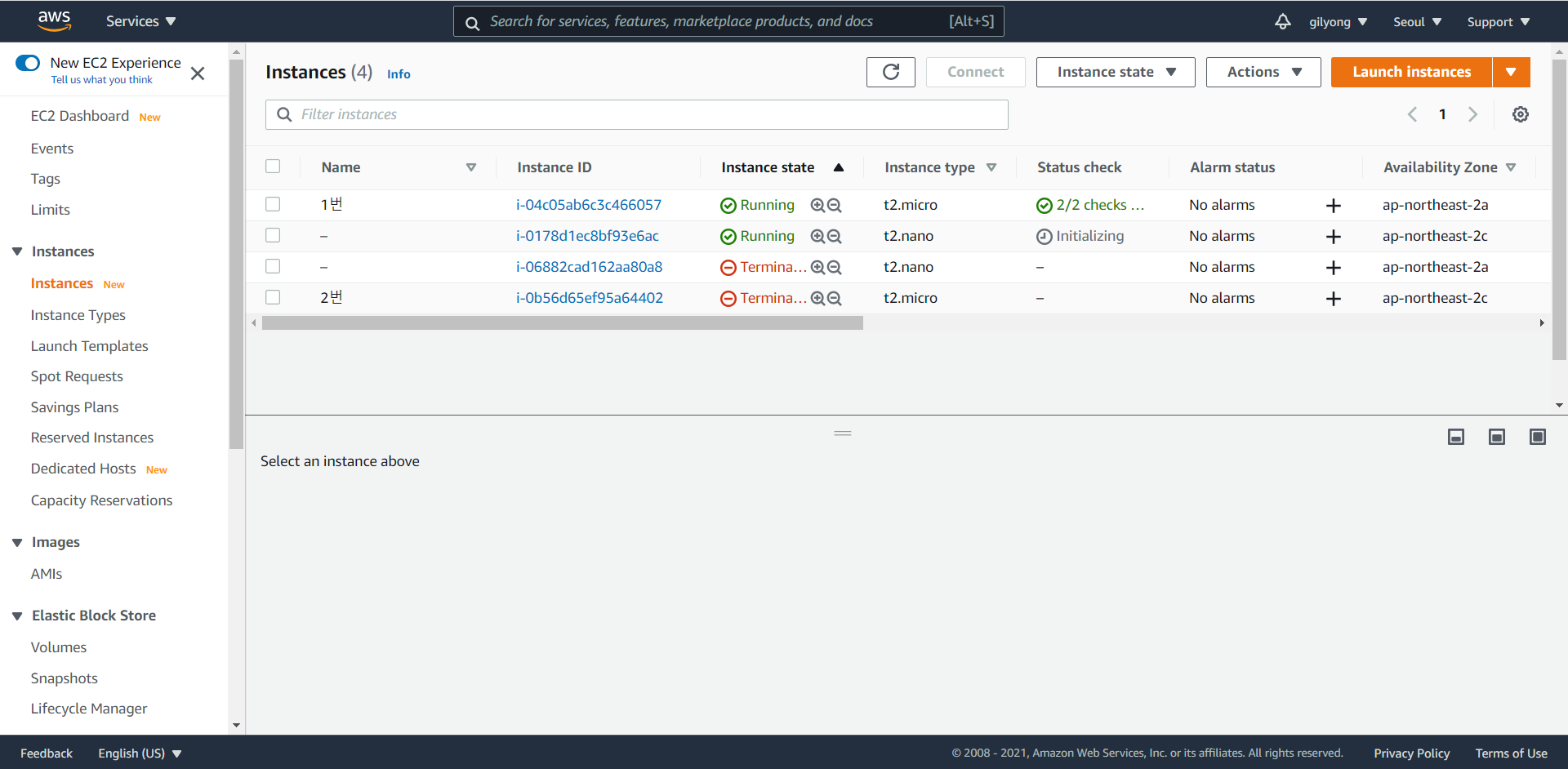
Task: Select all instances header checkbox
Action: pyautogui.click(x=273, y=167)
